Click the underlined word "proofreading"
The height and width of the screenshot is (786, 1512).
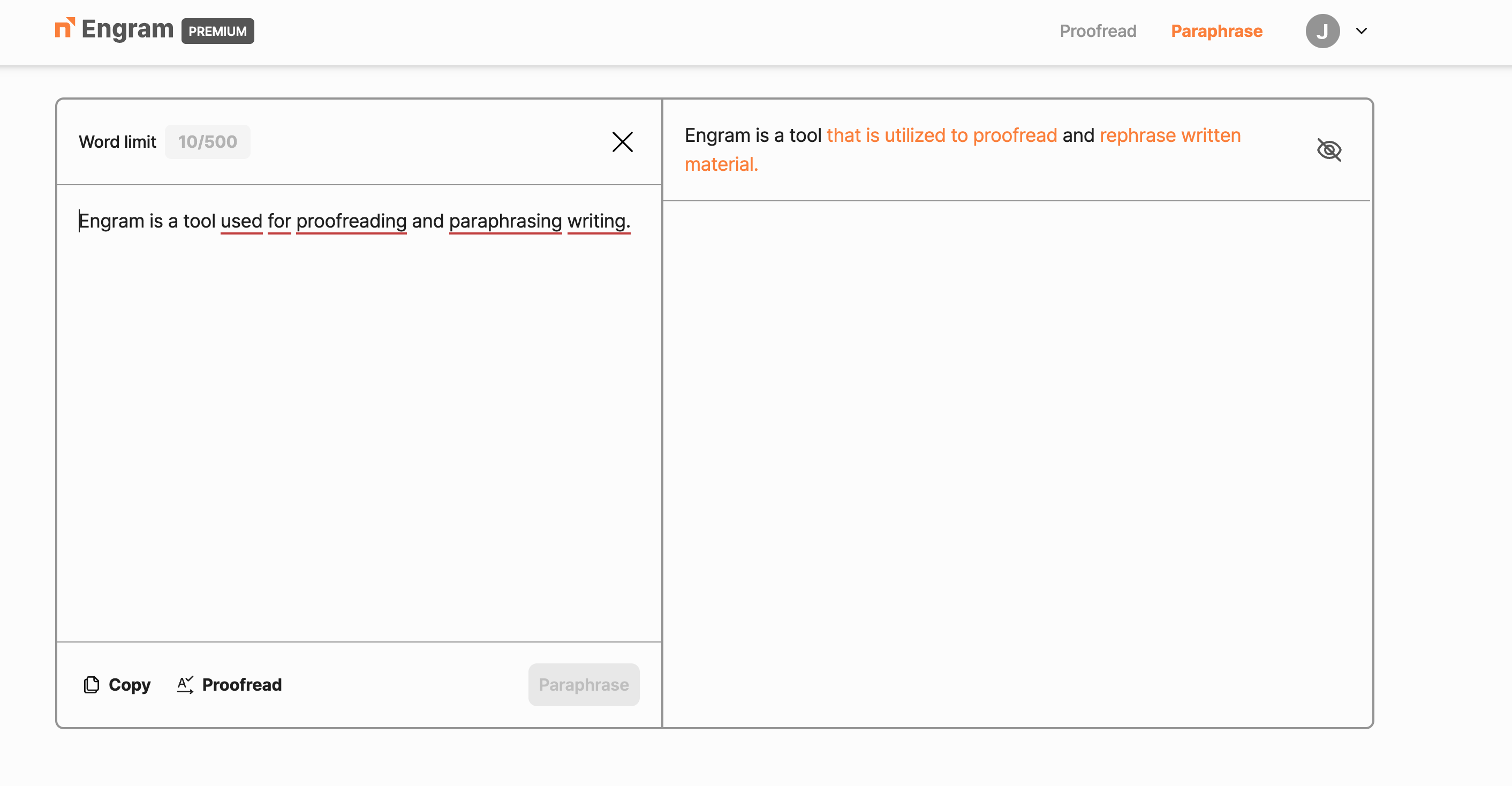[x=351, y=221]
